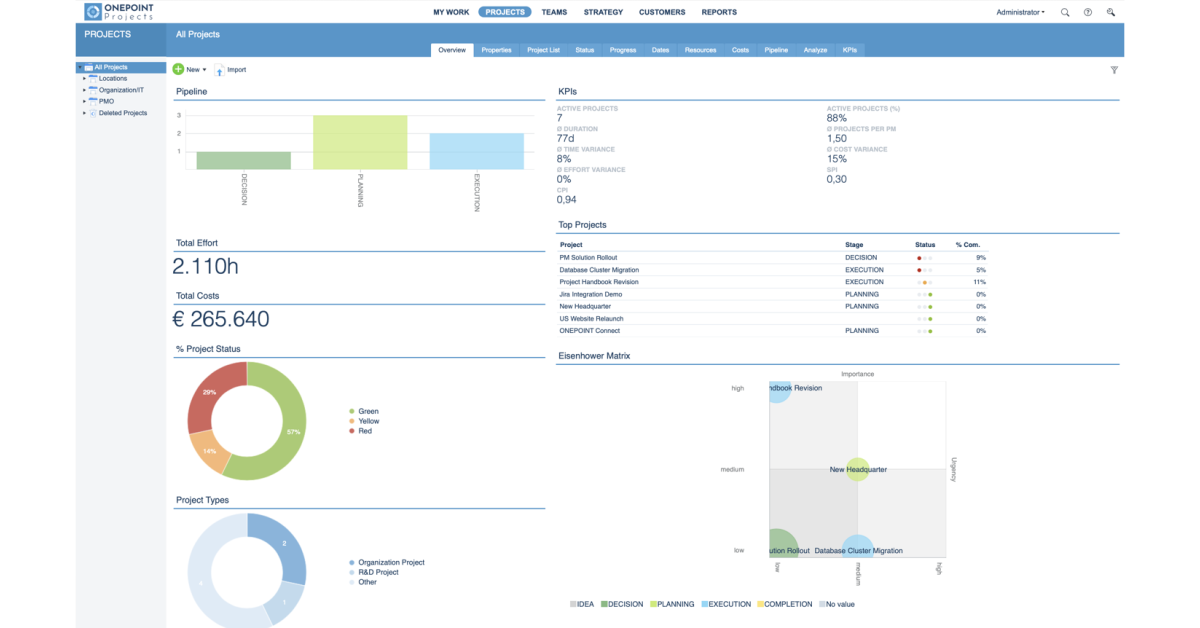Toggle PLANNING legend in Eisenhower Matrix
The width and height of the screenshot is (1200, 628).
pyautogui.click(x=674, y=604)
